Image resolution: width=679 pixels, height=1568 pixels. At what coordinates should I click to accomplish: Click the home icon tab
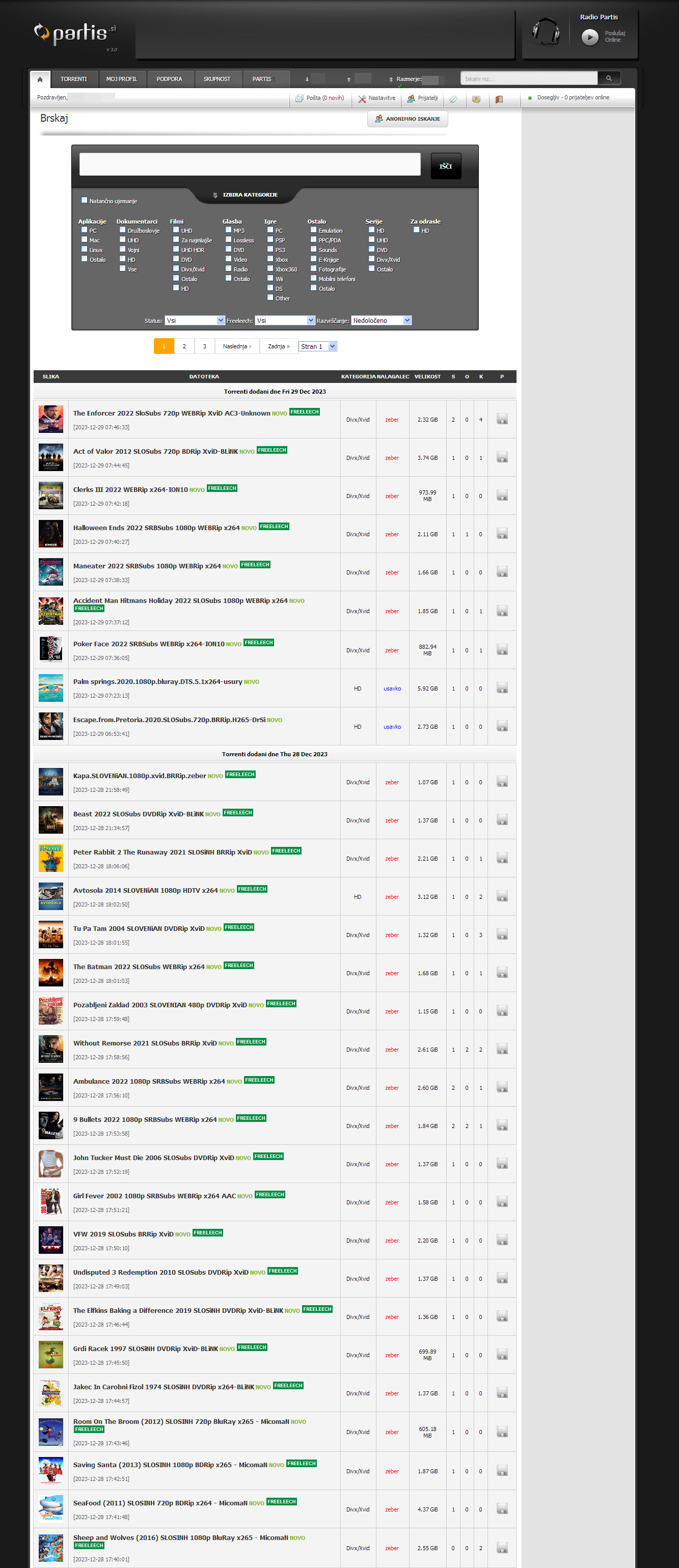click(40, 79)
